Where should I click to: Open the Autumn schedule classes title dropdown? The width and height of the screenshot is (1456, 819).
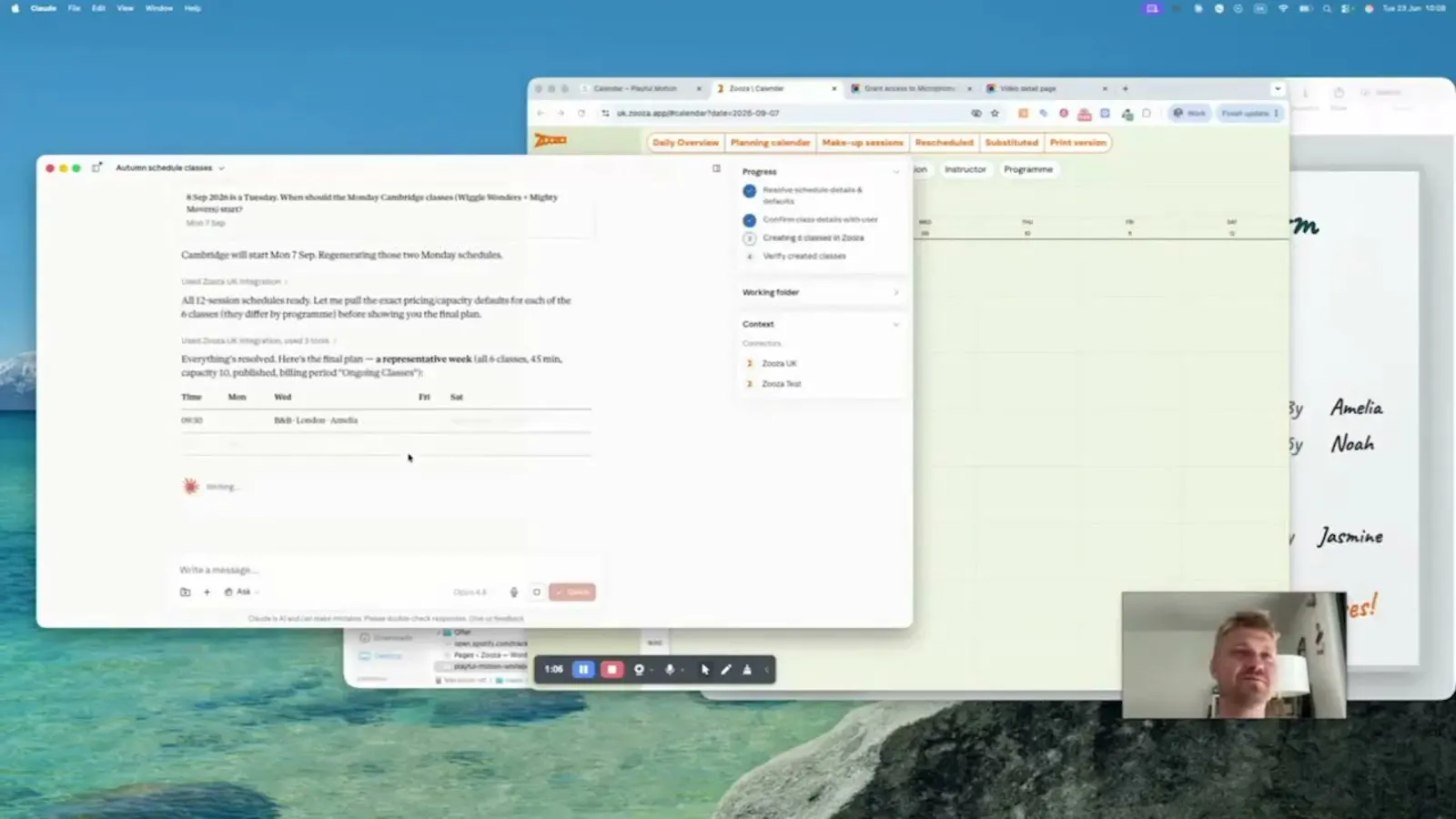pyautogui.click(x=221, y=168)
